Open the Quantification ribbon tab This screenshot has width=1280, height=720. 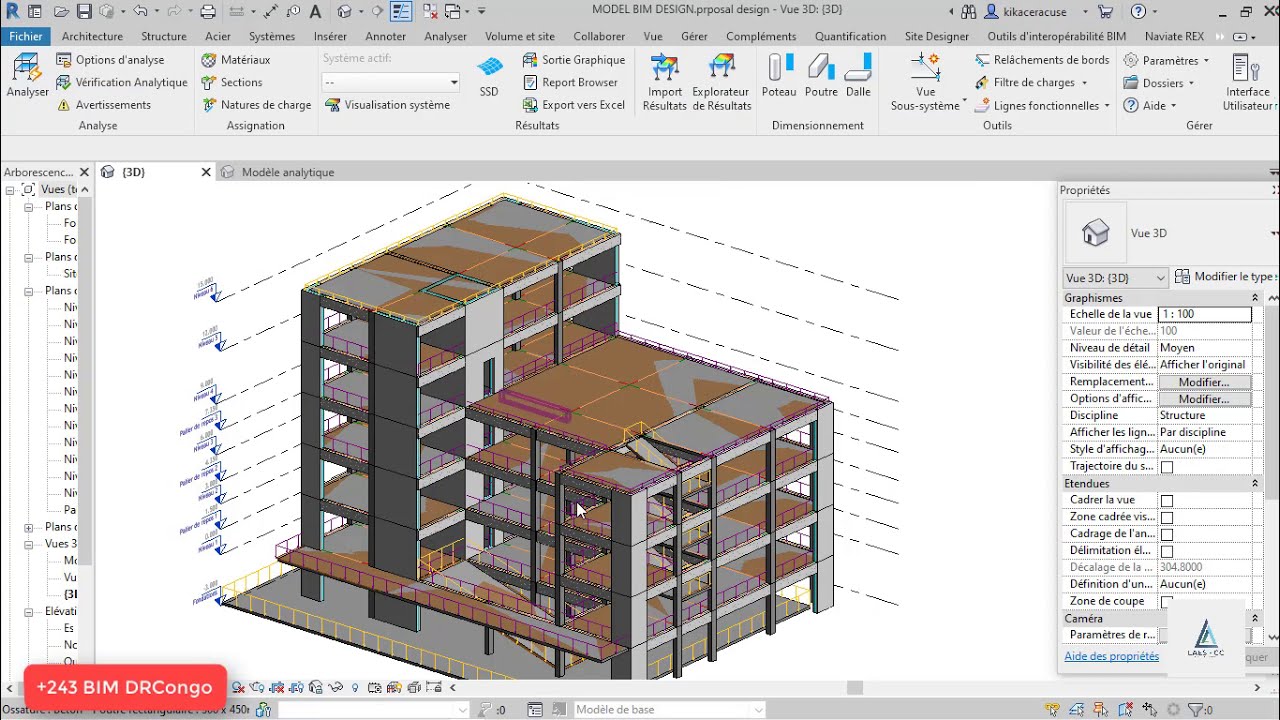[x=850, y=36]
